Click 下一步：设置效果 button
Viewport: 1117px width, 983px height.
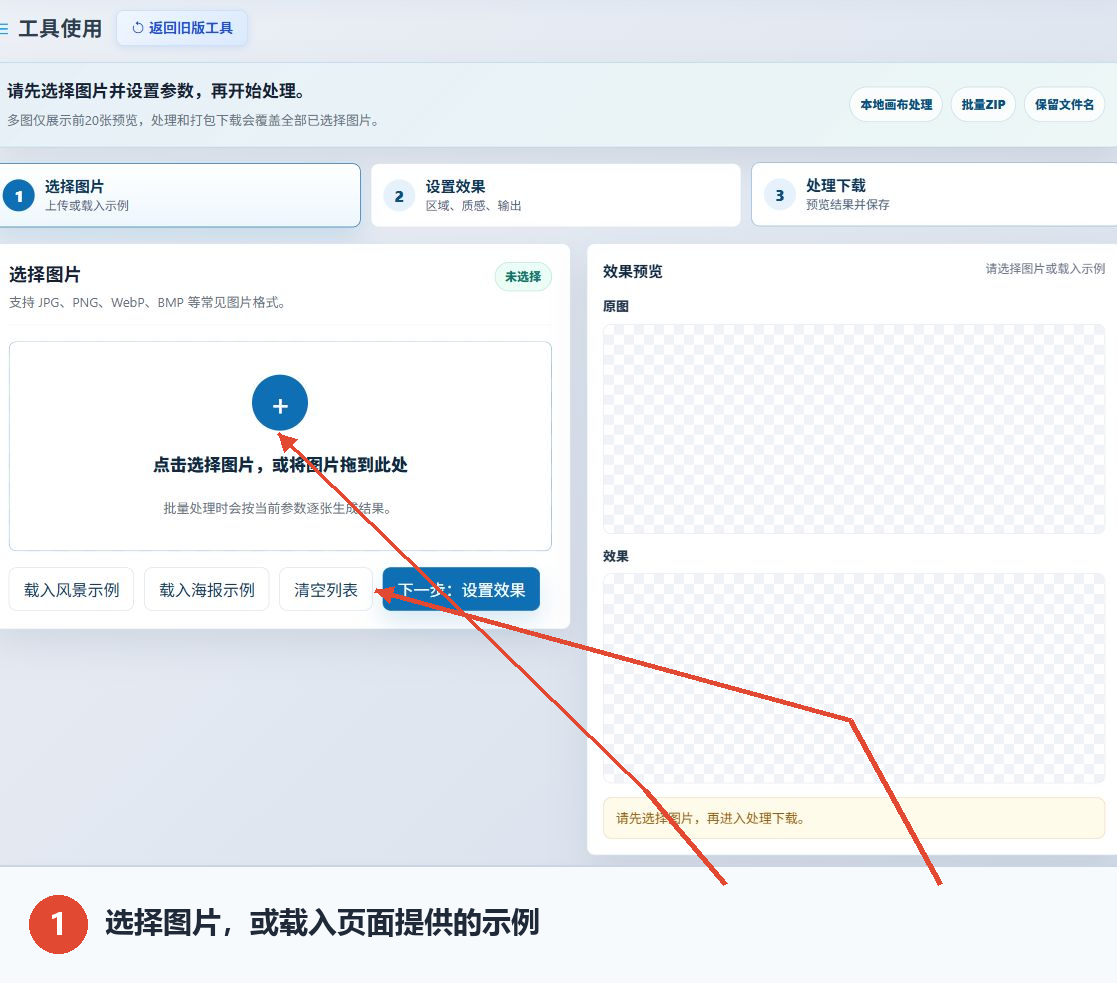click(461, 589)
